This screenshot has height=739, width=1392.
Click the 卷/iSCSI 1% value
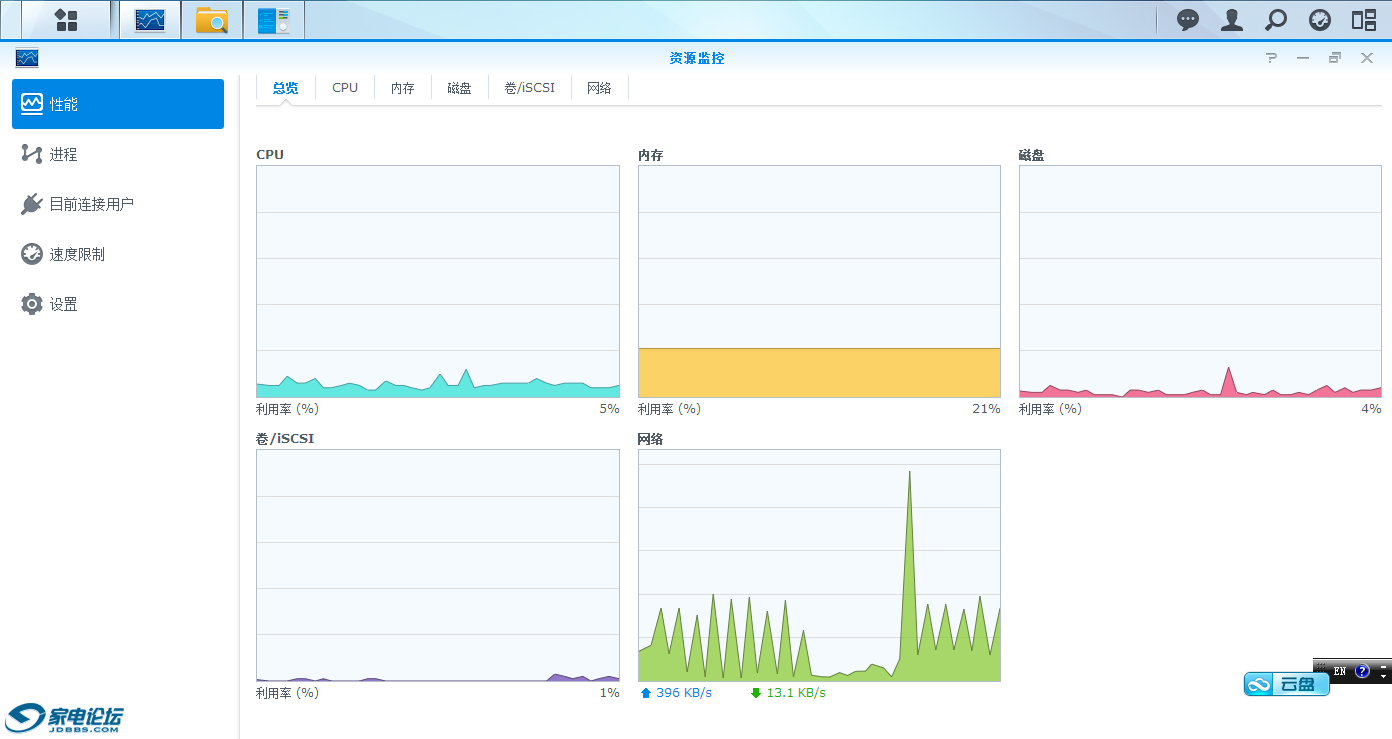(609, 693)
